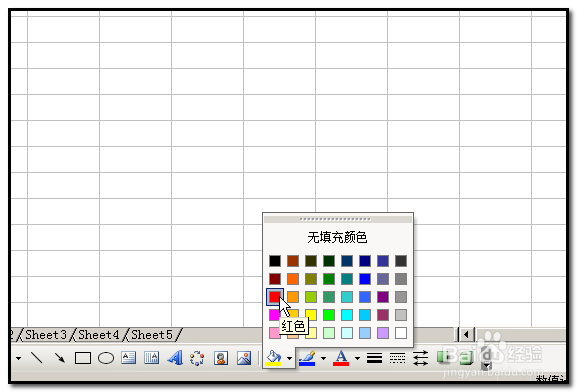Pick the red fill color swatch
577x392 pixels.
coord(275,297)
